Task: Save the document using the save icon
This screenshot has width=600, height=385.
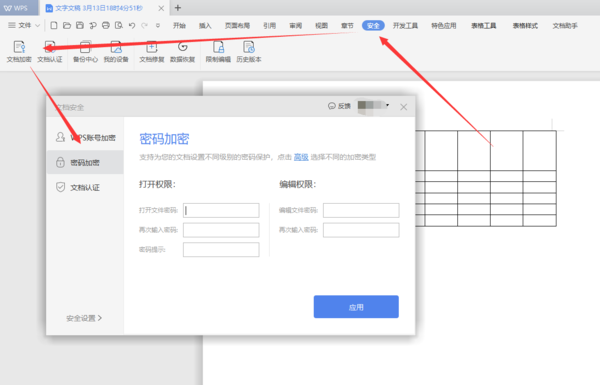Action: (80, 25)
